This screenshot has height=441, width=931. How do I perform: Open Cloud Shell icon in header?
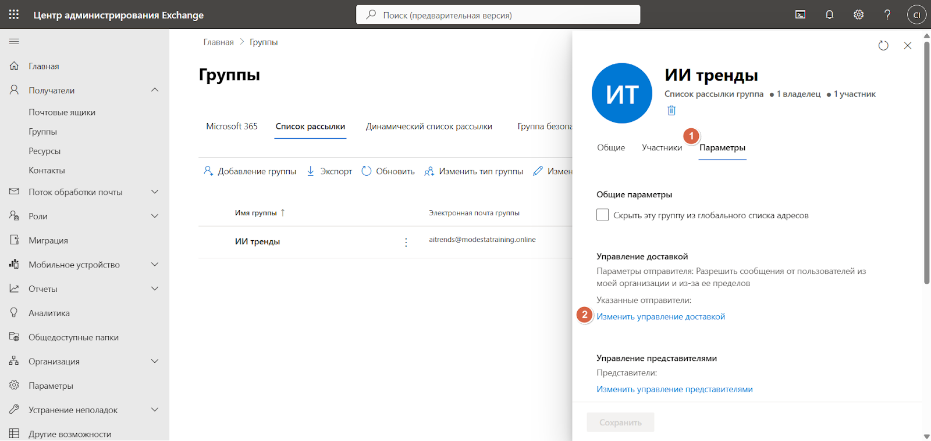(x=800, y=15)
